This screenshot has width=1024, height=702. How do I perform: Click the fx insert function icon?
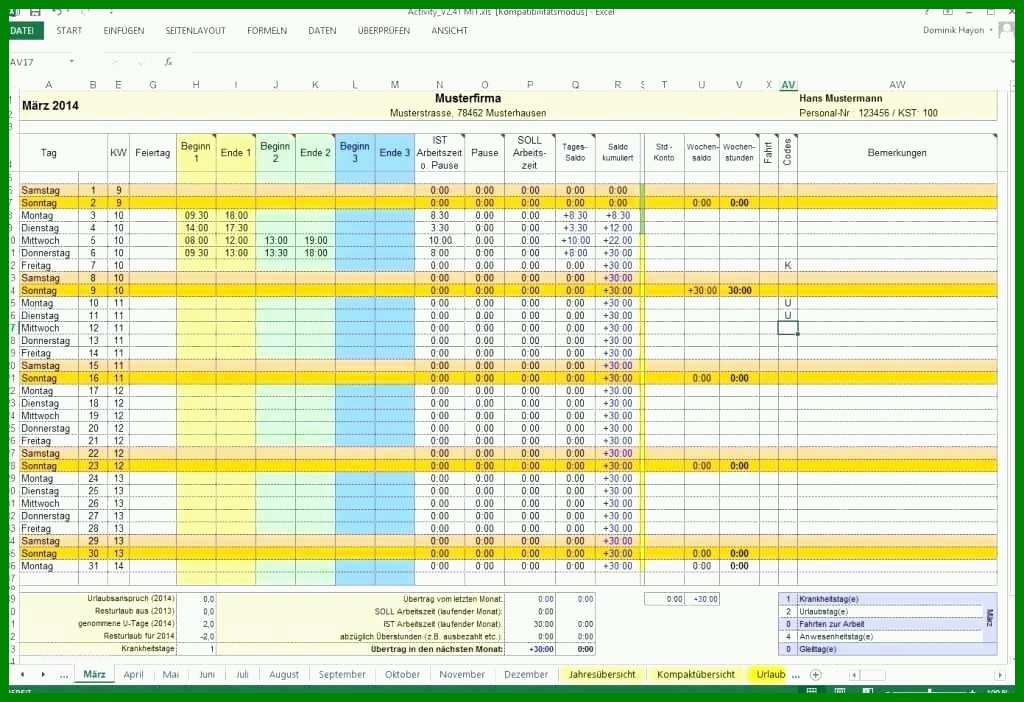point(168,62)
